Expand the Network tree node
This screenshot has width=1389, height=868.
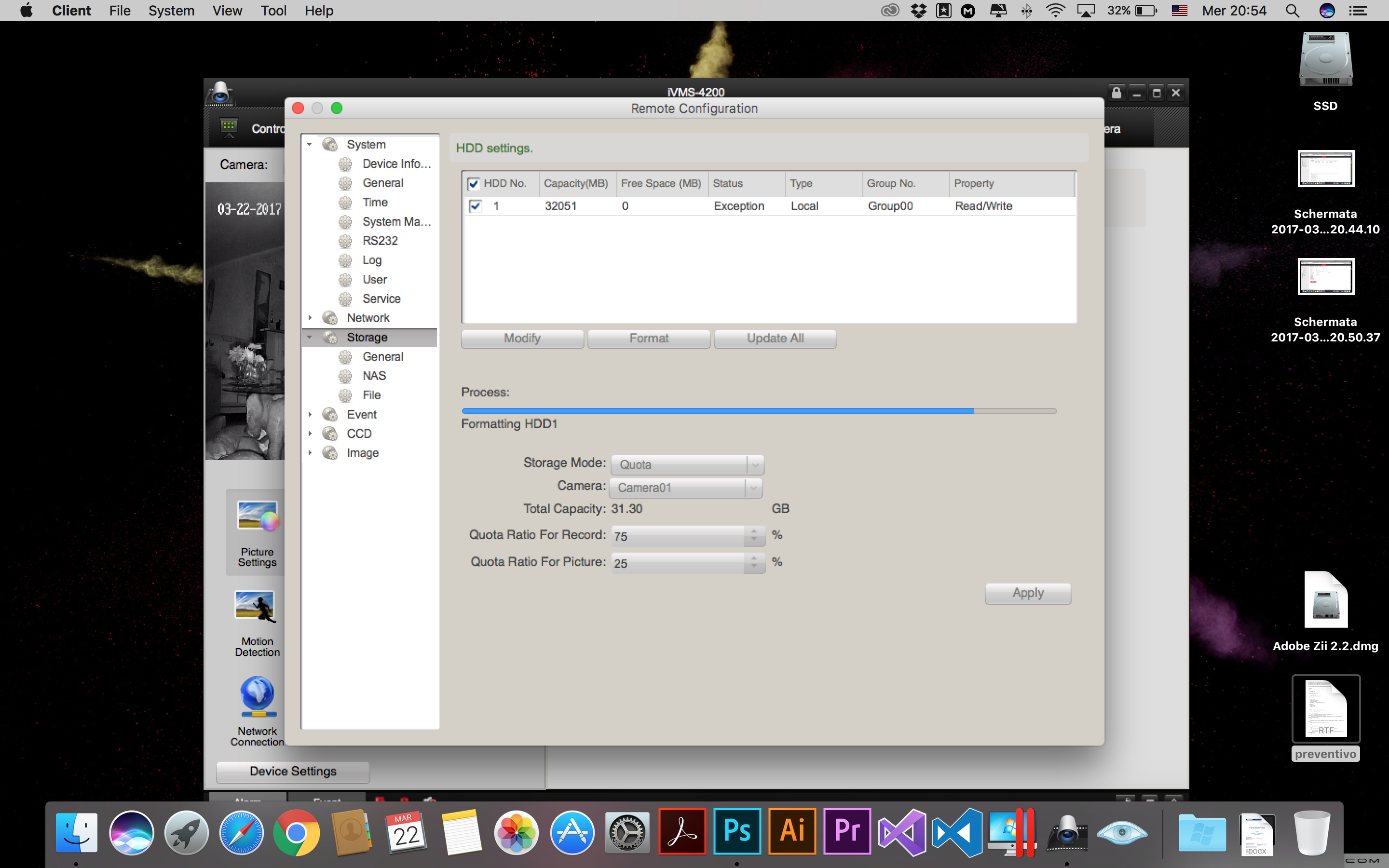pyautogui.click(x=310, y=318)
